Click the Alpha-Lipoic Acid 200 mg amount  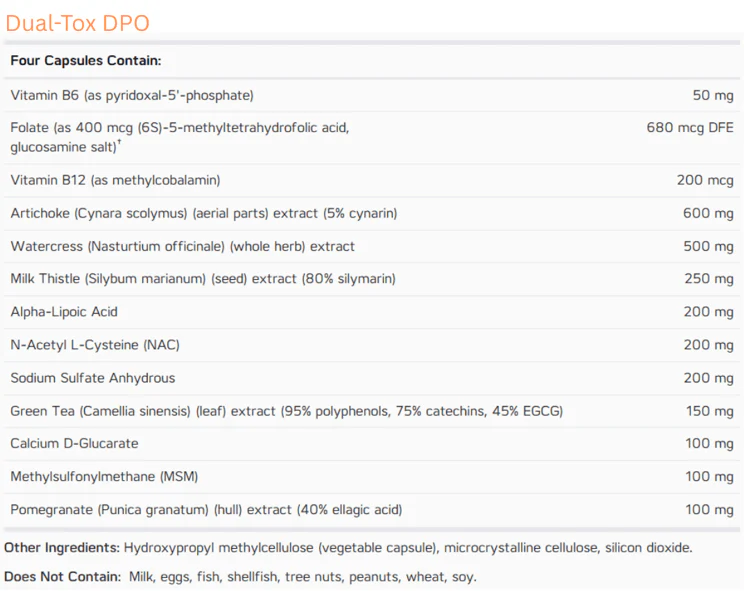(708, 312)
